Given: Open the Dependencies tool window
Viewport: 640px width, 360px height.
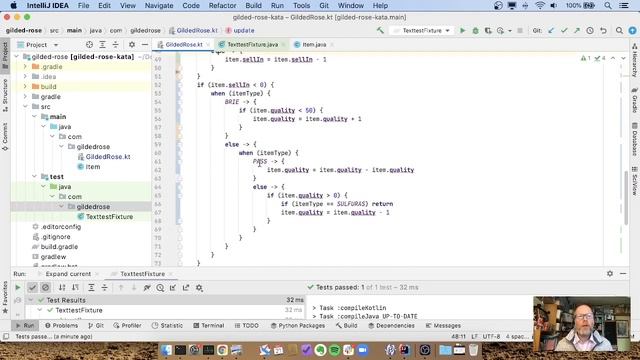Looking at the screenshot, I should tap(391, 326).
